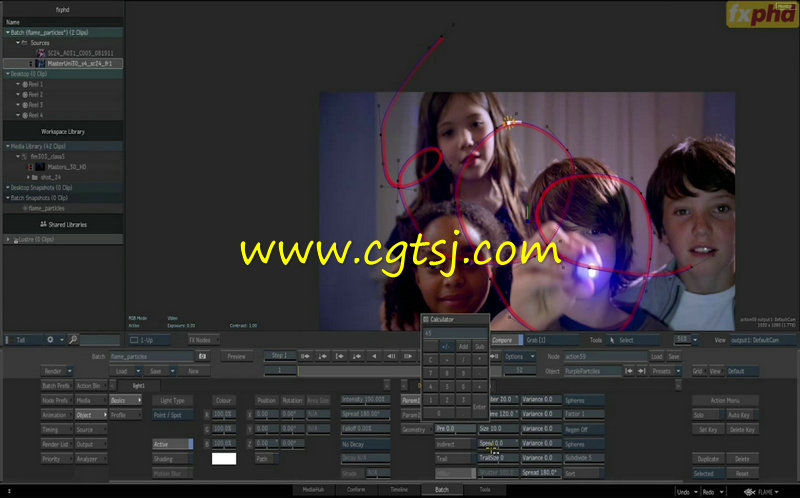
Task: Click the Intensity 100.00% slider field
Action: (x=366, y=400)
